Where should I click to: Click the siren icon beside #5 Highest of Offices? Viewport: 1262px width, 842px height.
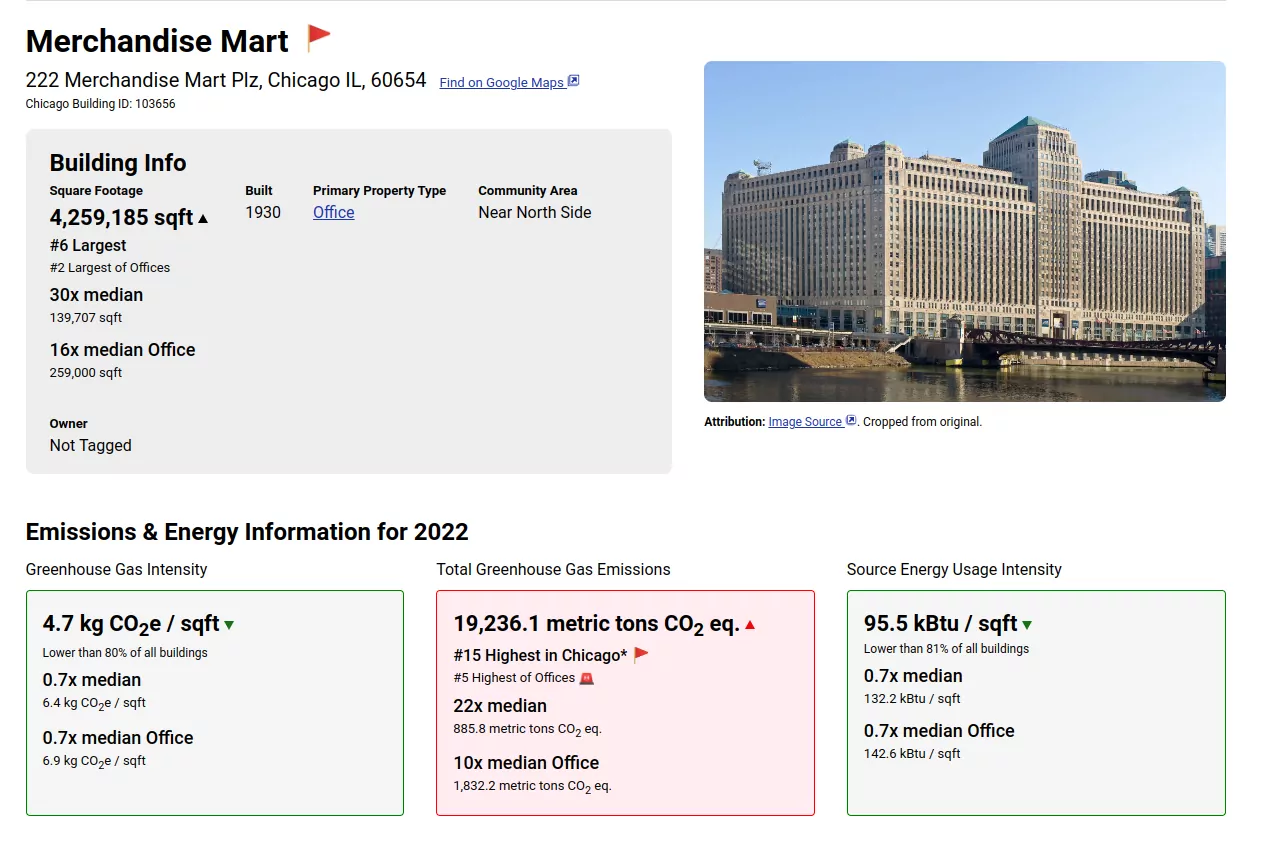coord(587,678)
